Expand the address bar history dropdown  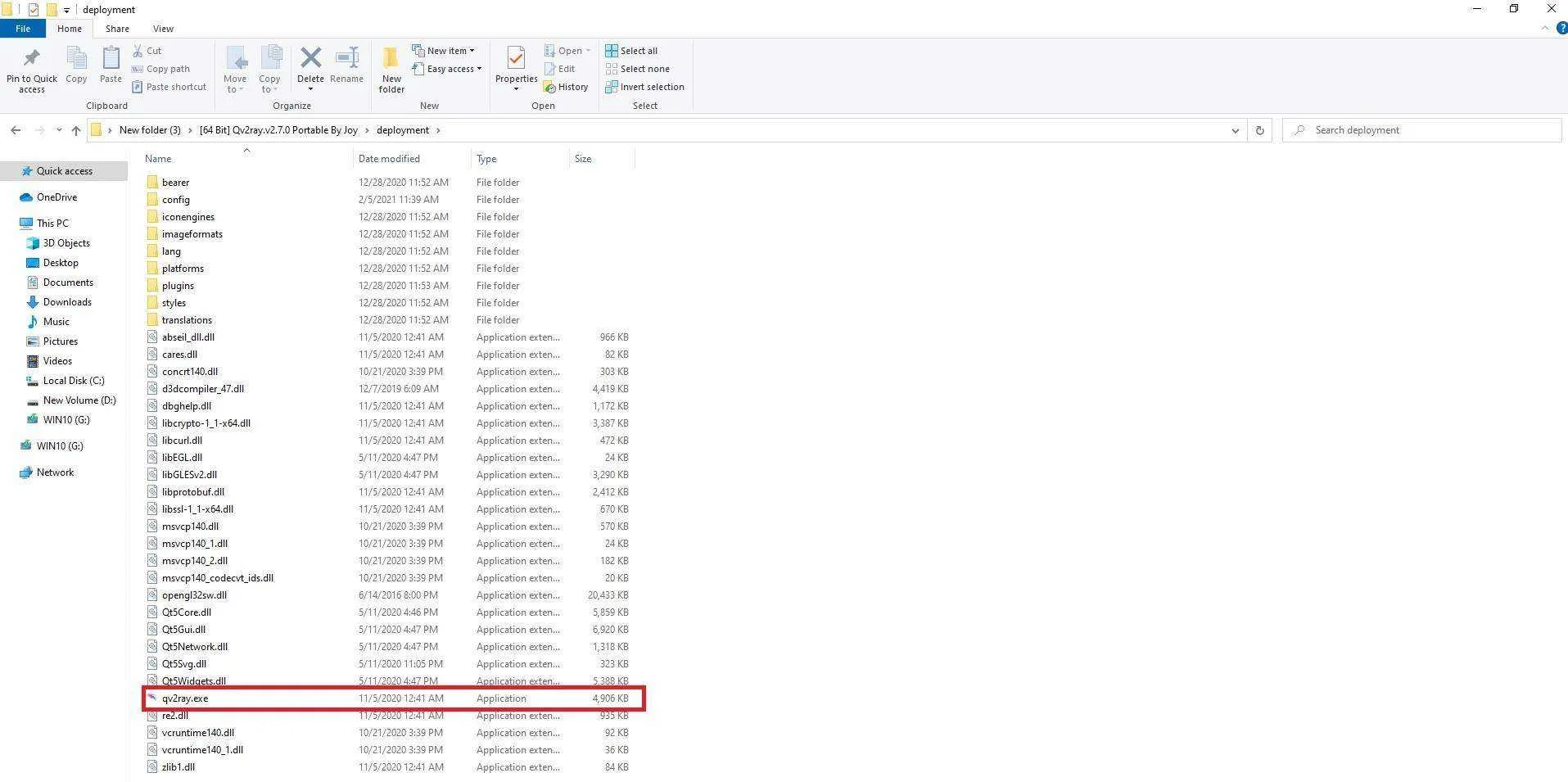1235,130
